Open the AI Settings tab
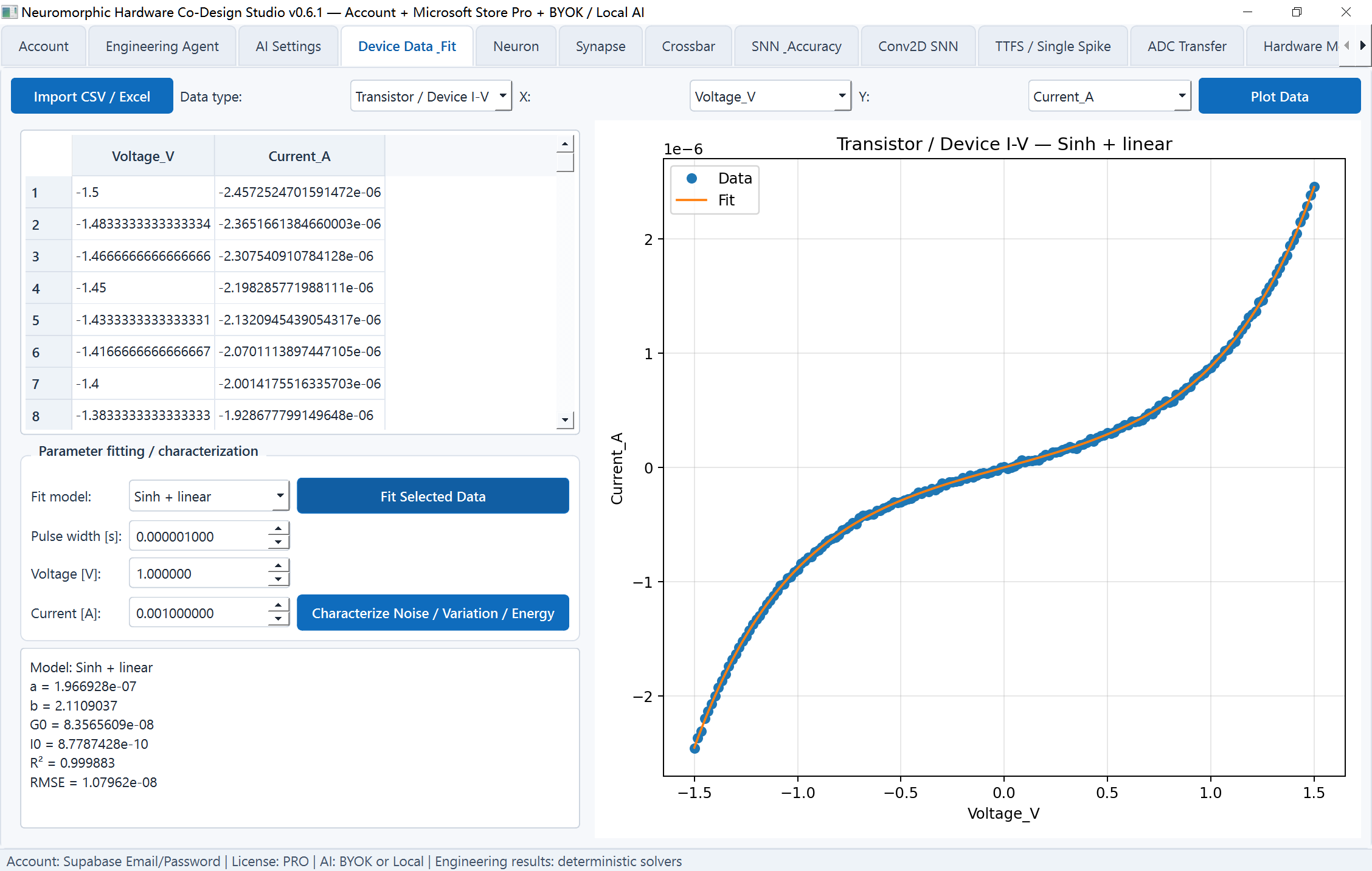1372x871 pixels. tap(288, 47)
